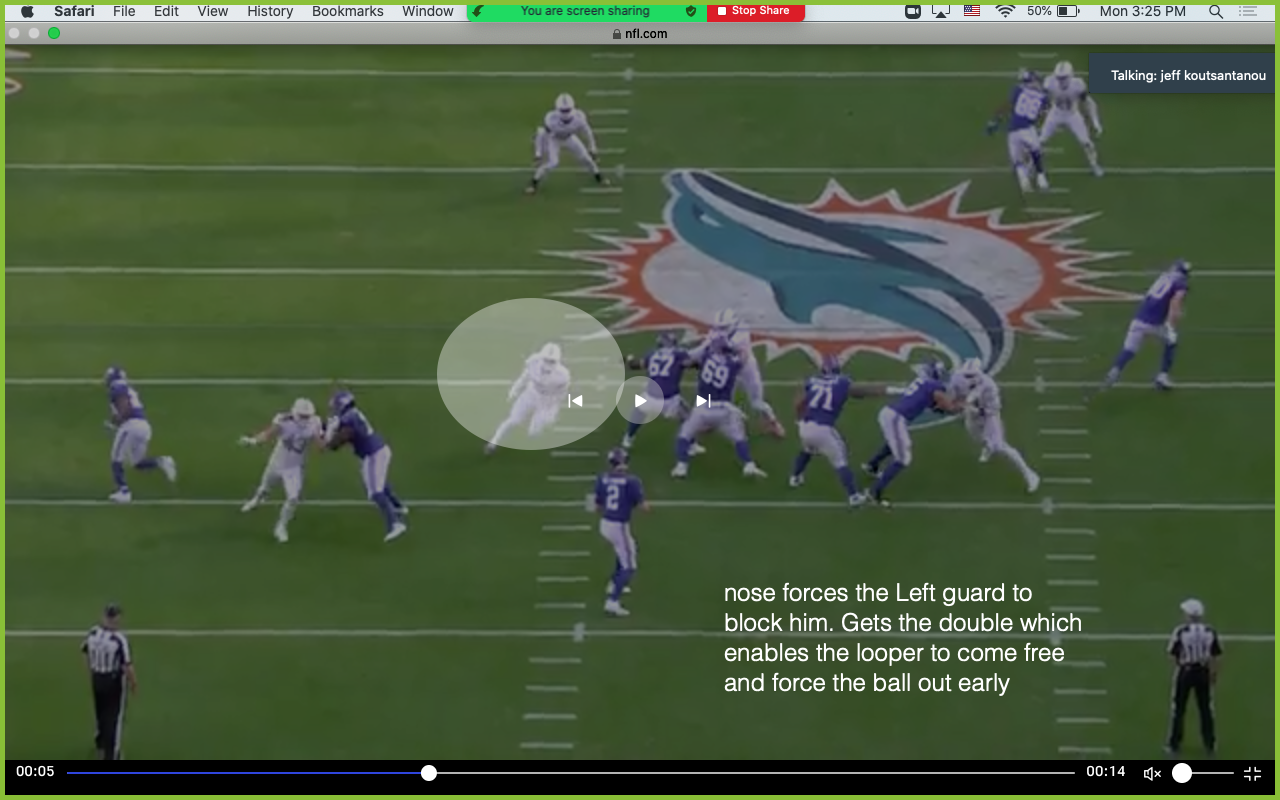Click the 'Talking: jeff koutsantanou' banner
Screen dimensions: 1280x800
[x=1183, y=75]
